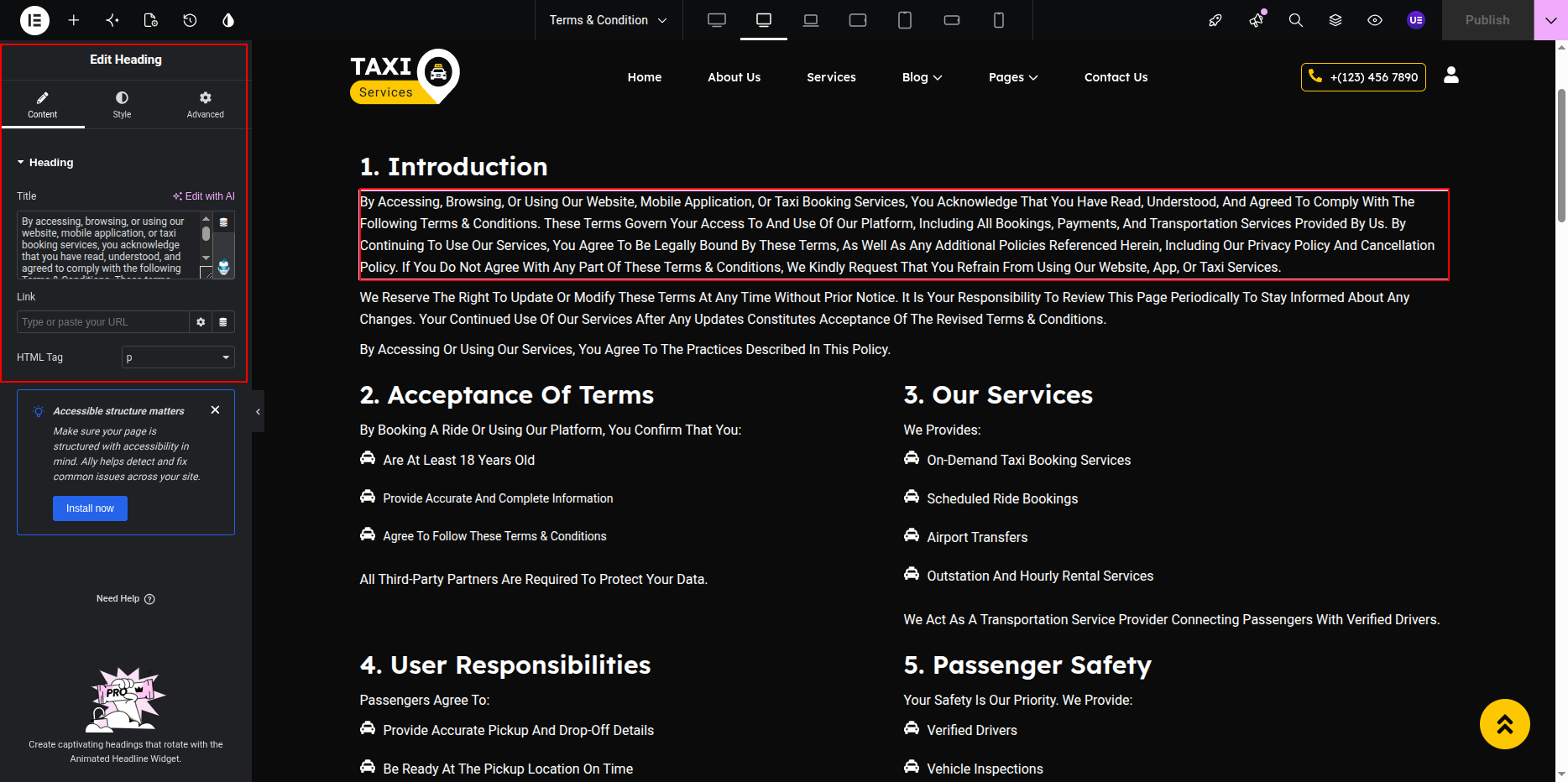
Task: Click the Edit with AI link
Action: coord(204,196)
